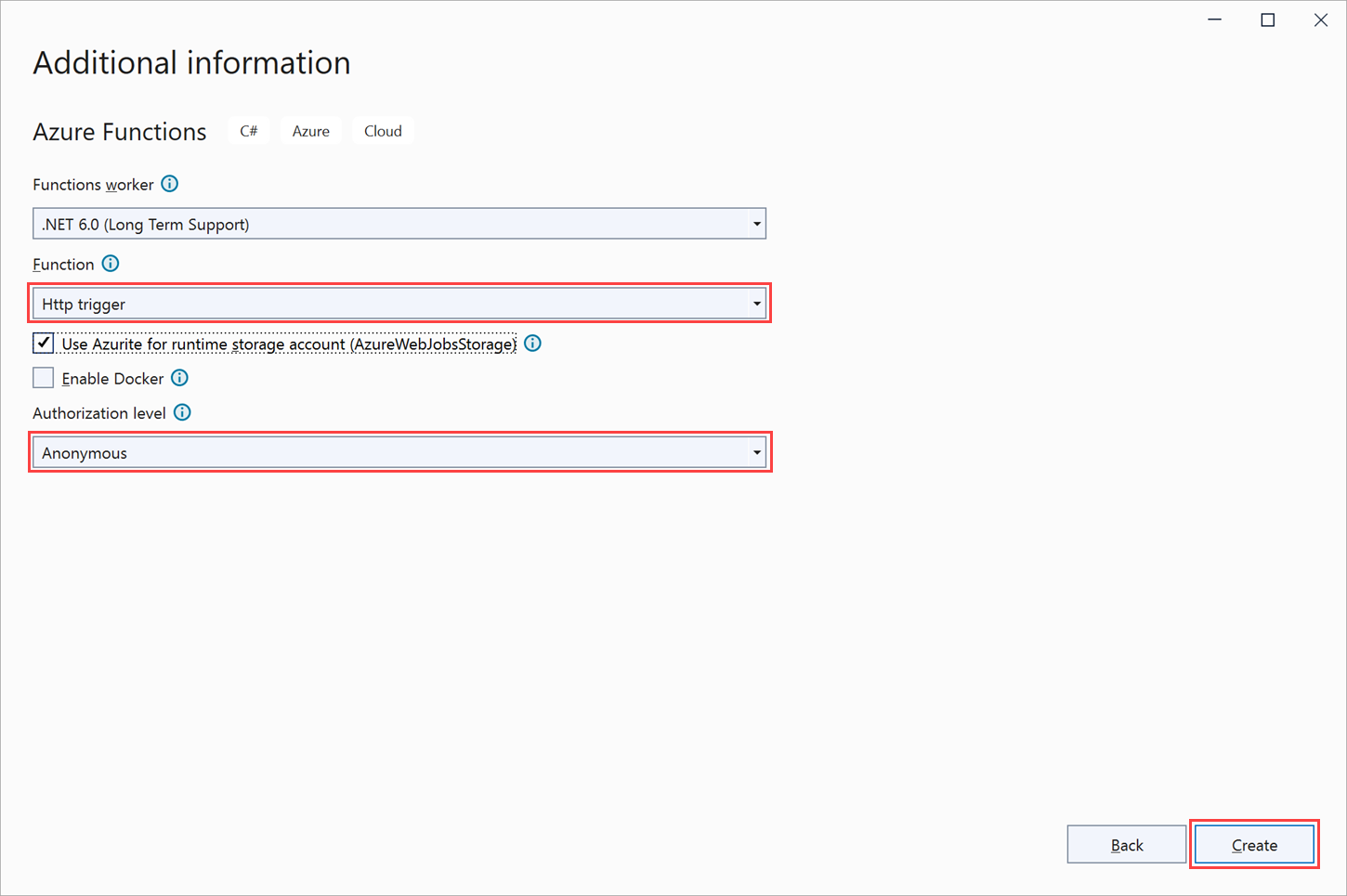Click info icon beside Functions worker

169,184
